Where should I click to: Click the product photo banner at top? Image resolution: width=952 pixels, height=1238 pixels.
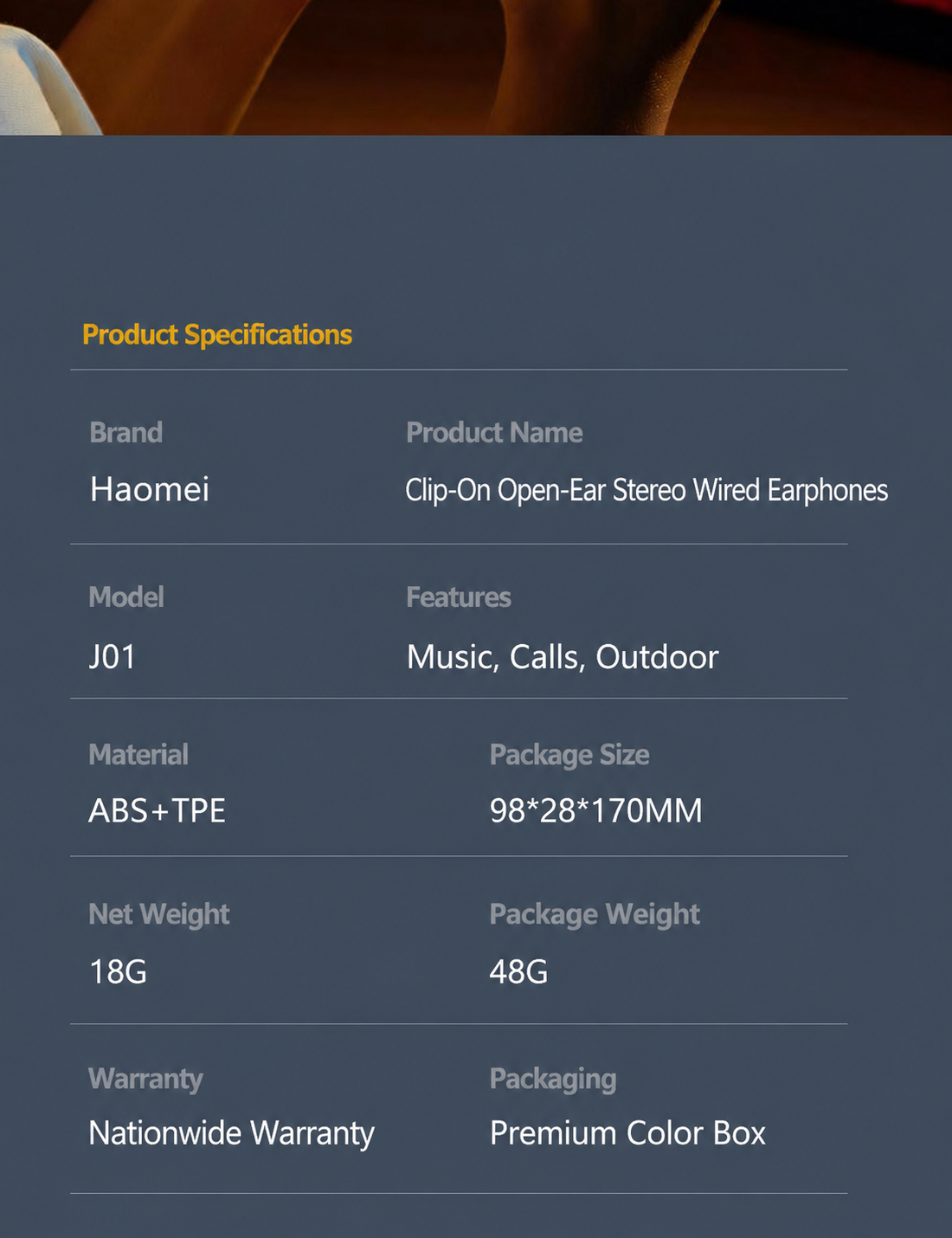point(476,68)
